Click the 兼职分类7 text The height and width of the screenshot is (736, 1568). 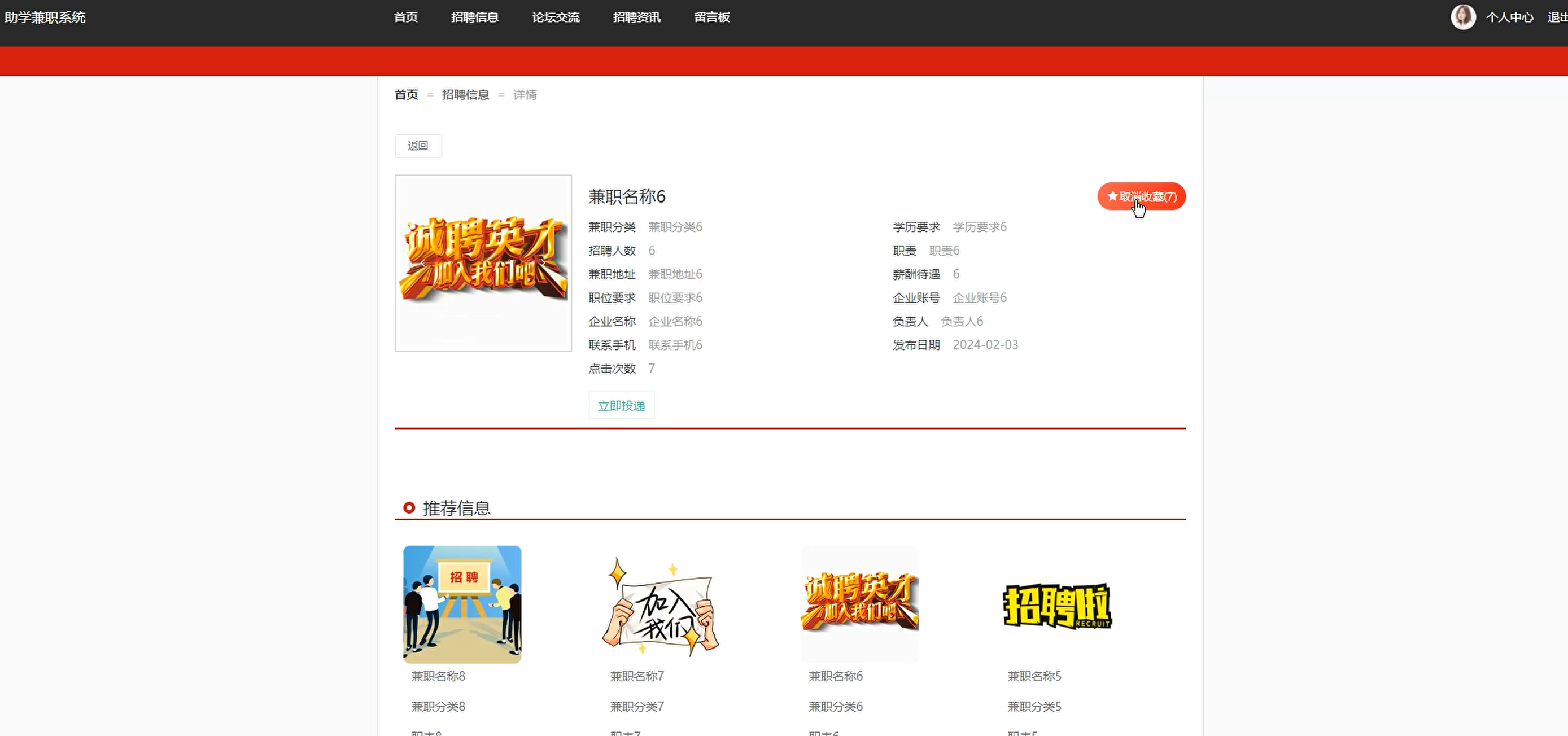(x=637, y=707)
